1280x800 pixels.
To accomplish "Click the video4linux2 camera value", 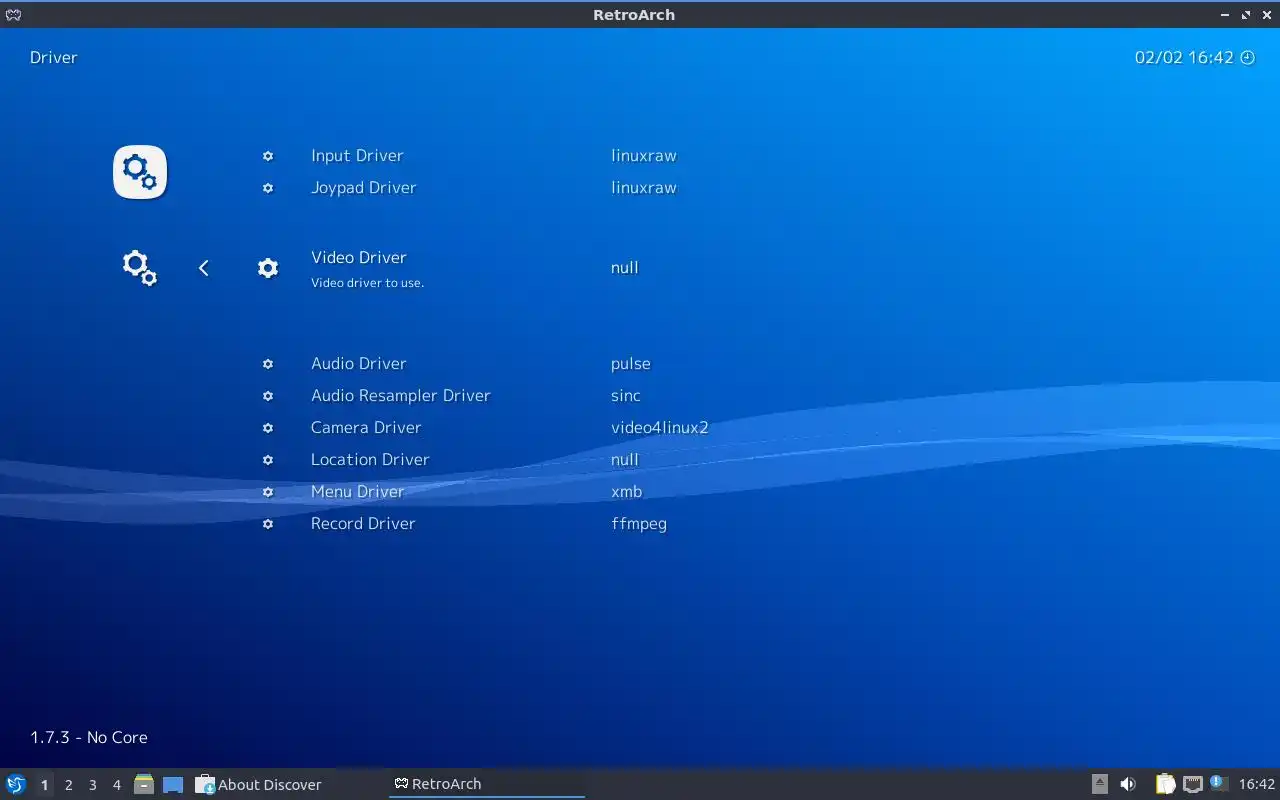I will 660,428.
